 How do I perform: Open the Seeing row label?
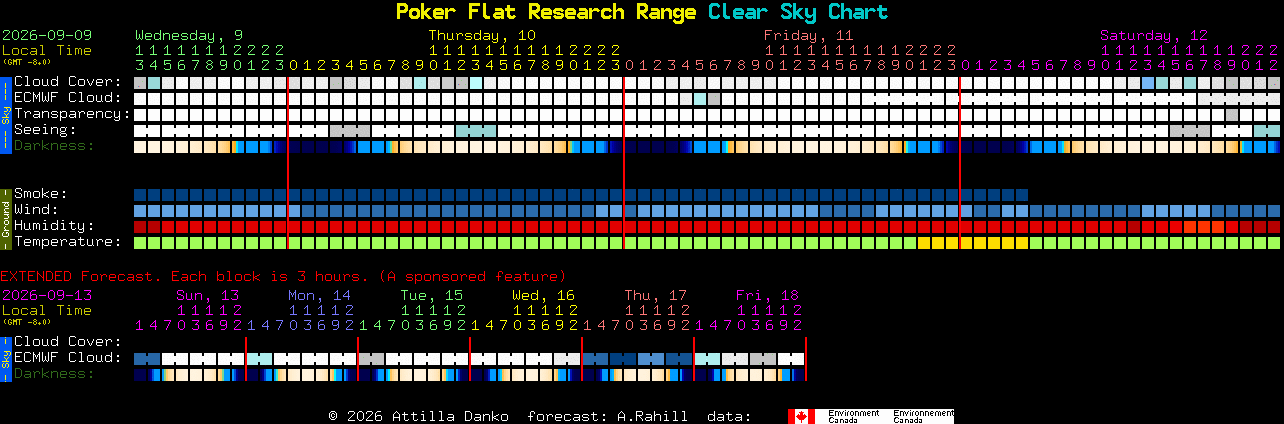click(x=45, y=129)
